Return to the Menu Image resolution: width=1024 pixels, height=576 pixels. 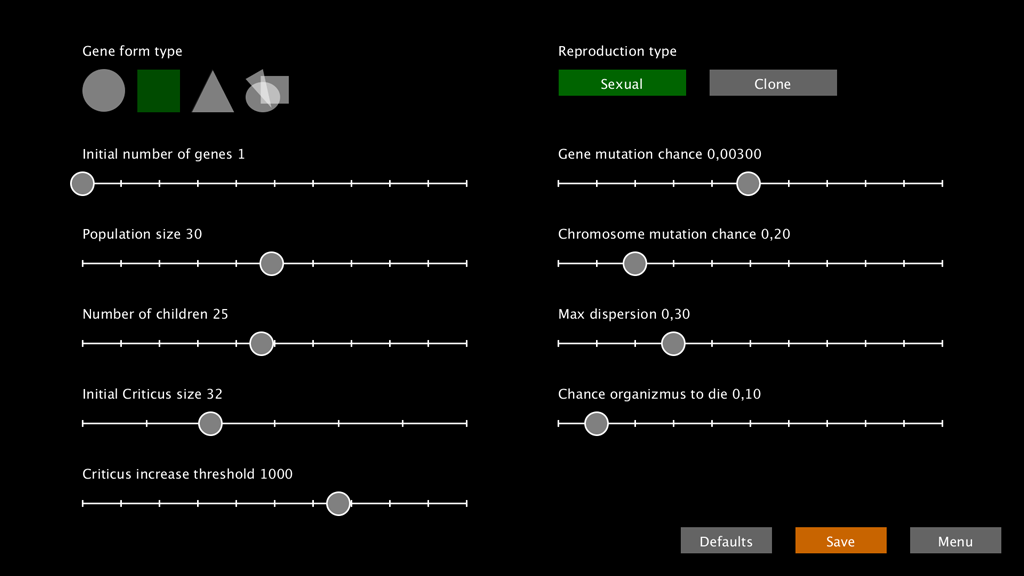tap(955, 541)
